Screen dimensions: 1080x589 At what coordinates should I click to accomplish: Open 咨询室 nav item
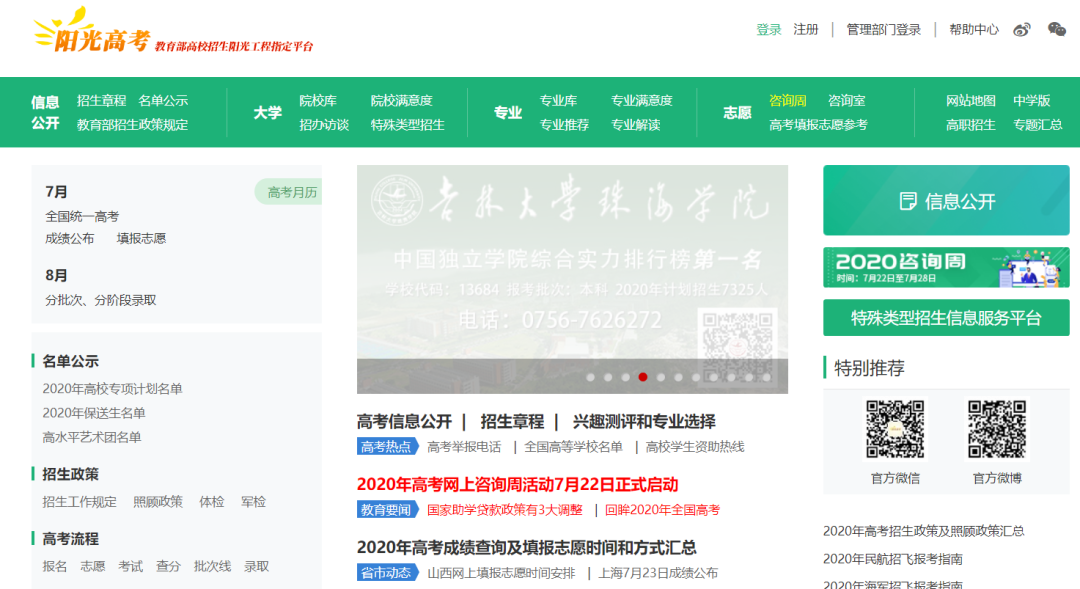[847, 101]
